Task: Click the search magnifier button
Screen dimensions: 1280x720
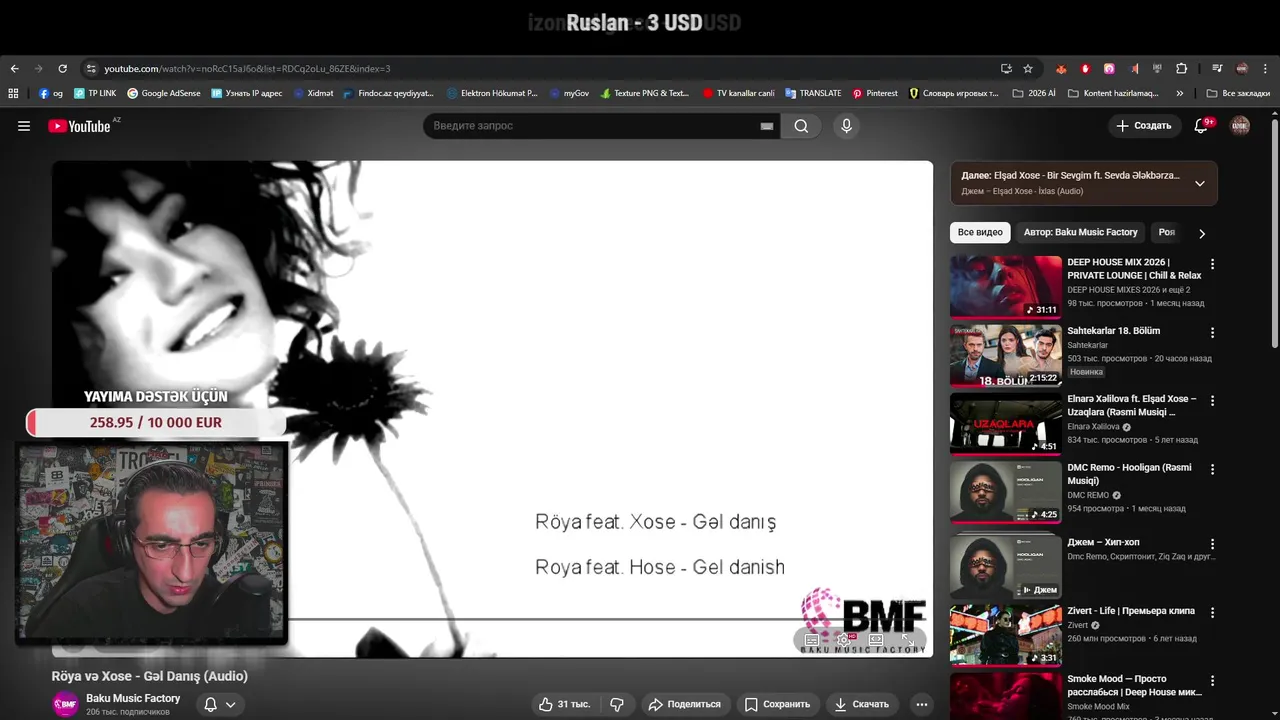Action: (801, 126)
